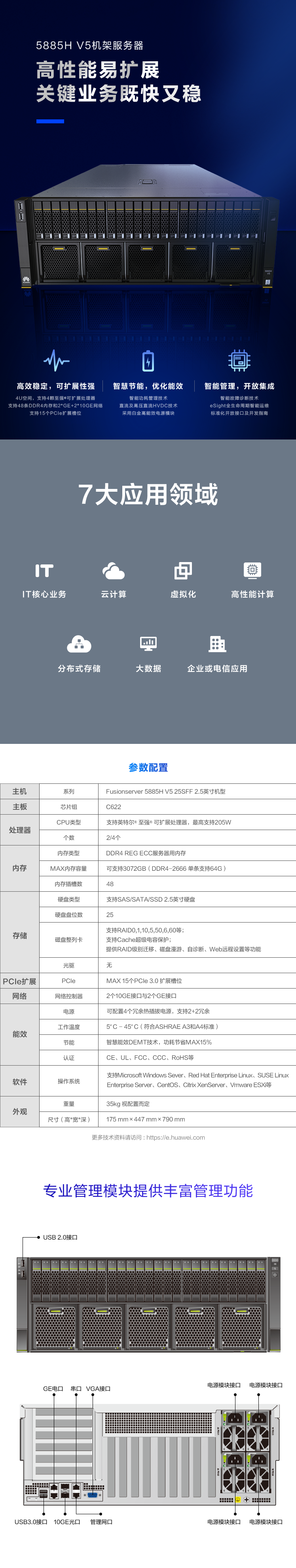This screenshot has width=296, height=1568.
Task: Click the VGA接口 callout label
Action: (x=98, y=1389)
